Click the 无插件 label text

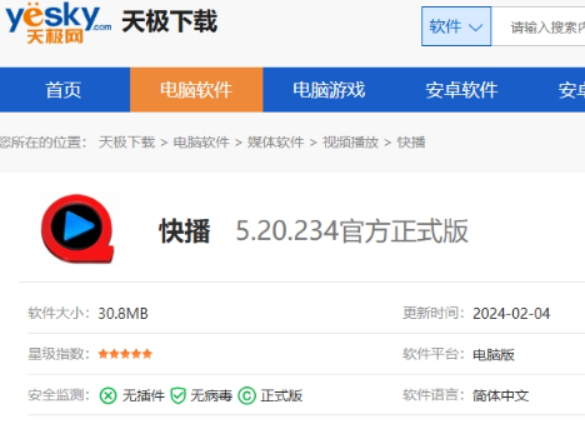(x=144, y=396)
